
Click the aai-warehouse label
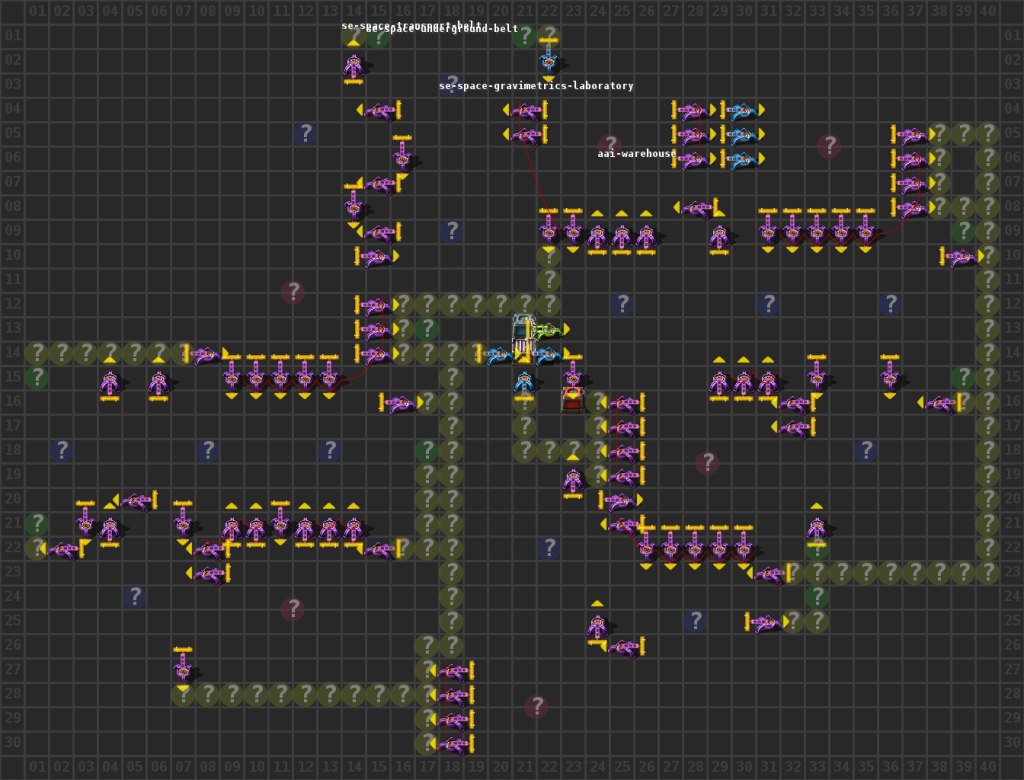coord(637,154)
